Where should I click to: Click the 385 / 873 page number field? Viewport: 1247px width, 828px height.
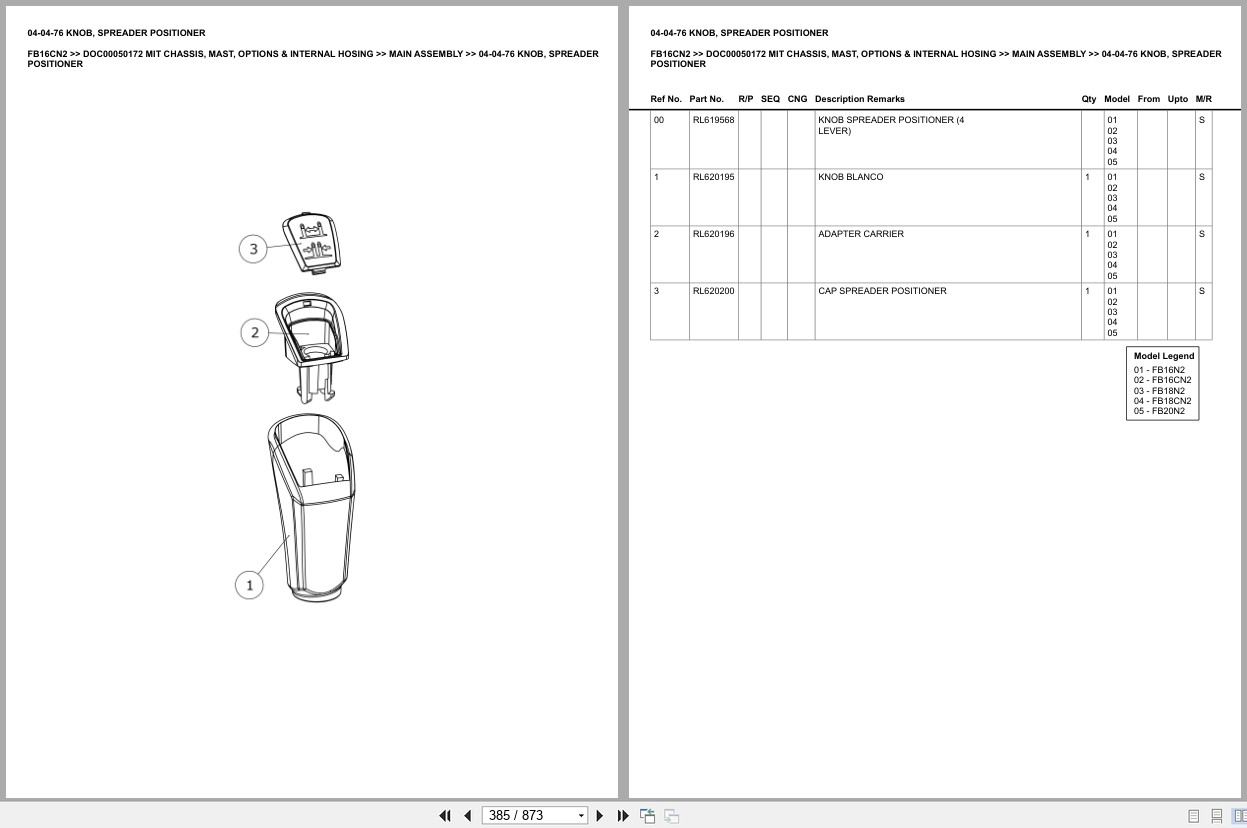point(528,816)
